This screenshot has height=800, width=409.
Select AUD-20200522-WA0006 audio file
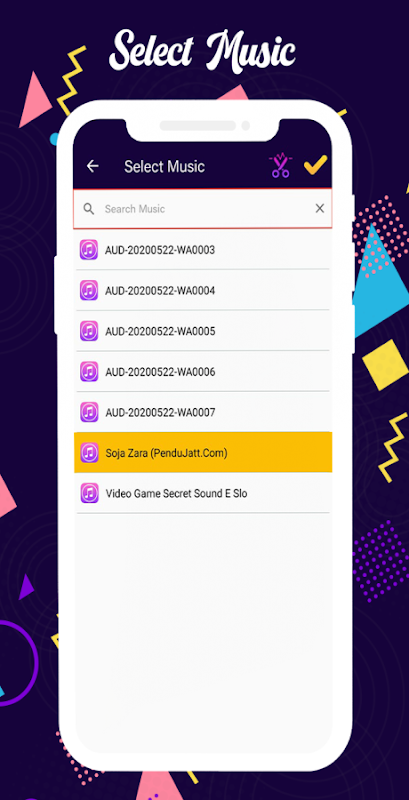(203, 371)
